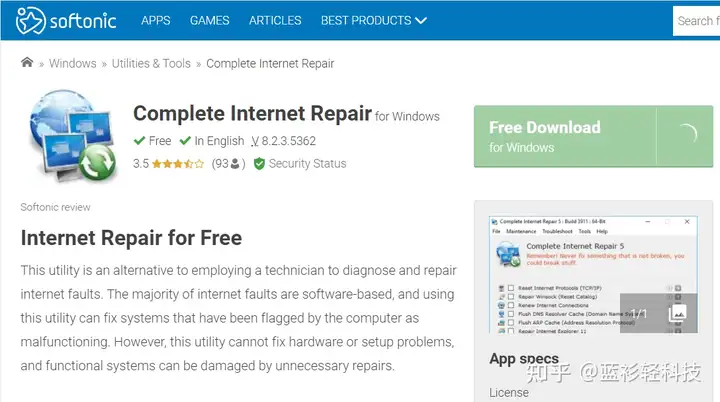Open the Windows breadcrumb link
This screenshot has width=720, height=402.
click(x=73, y=63)
